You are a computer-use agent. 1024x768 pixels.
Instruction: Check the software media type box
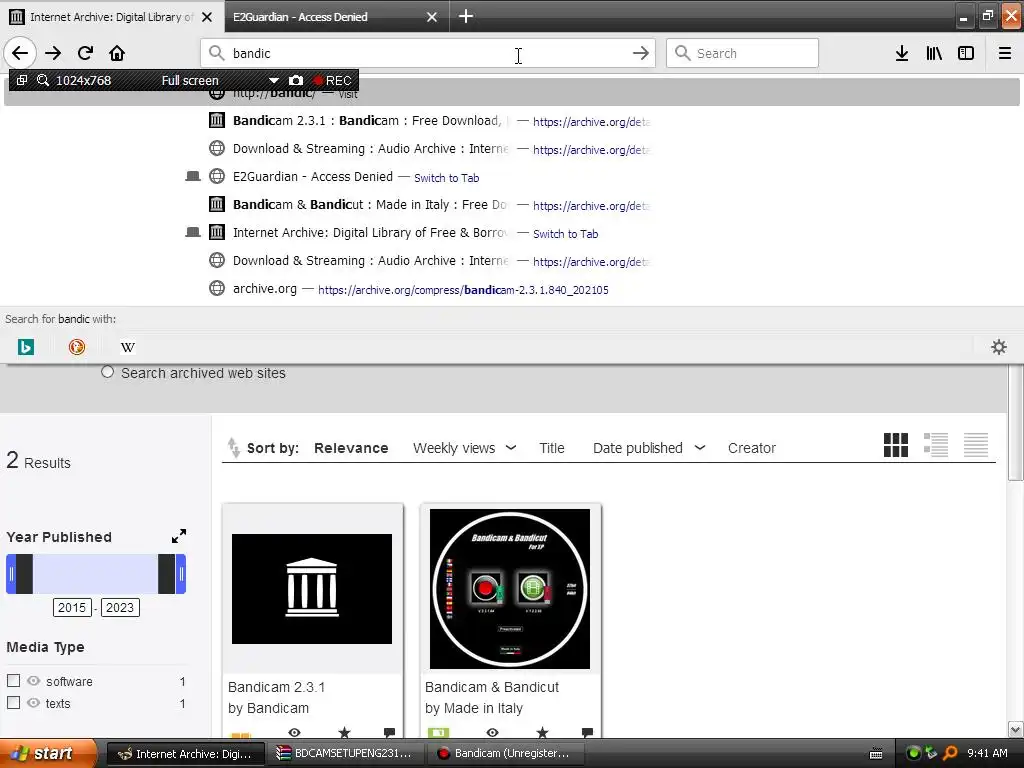[x=13, y=680]
